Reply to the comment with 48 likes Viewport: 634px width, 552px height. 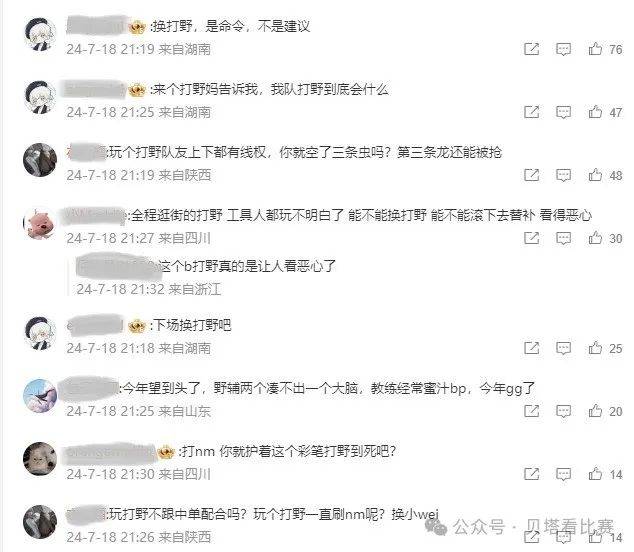[x=563, y=175]
